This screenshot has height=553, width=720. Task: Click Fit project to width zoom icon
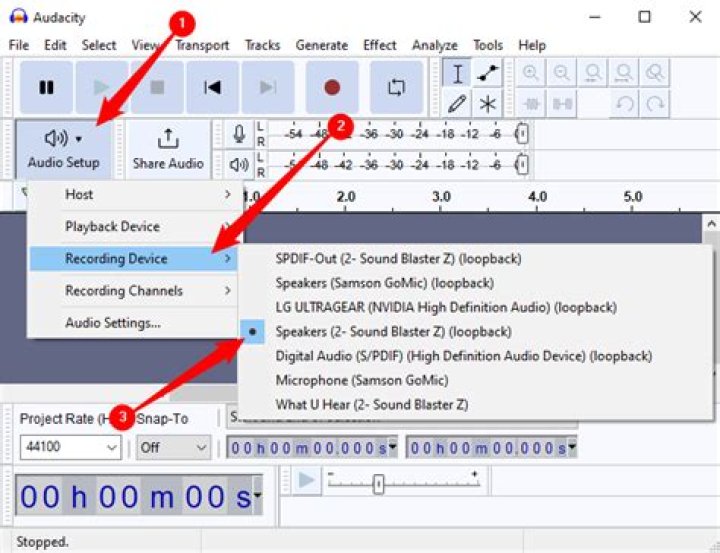[x=624, y=73]
